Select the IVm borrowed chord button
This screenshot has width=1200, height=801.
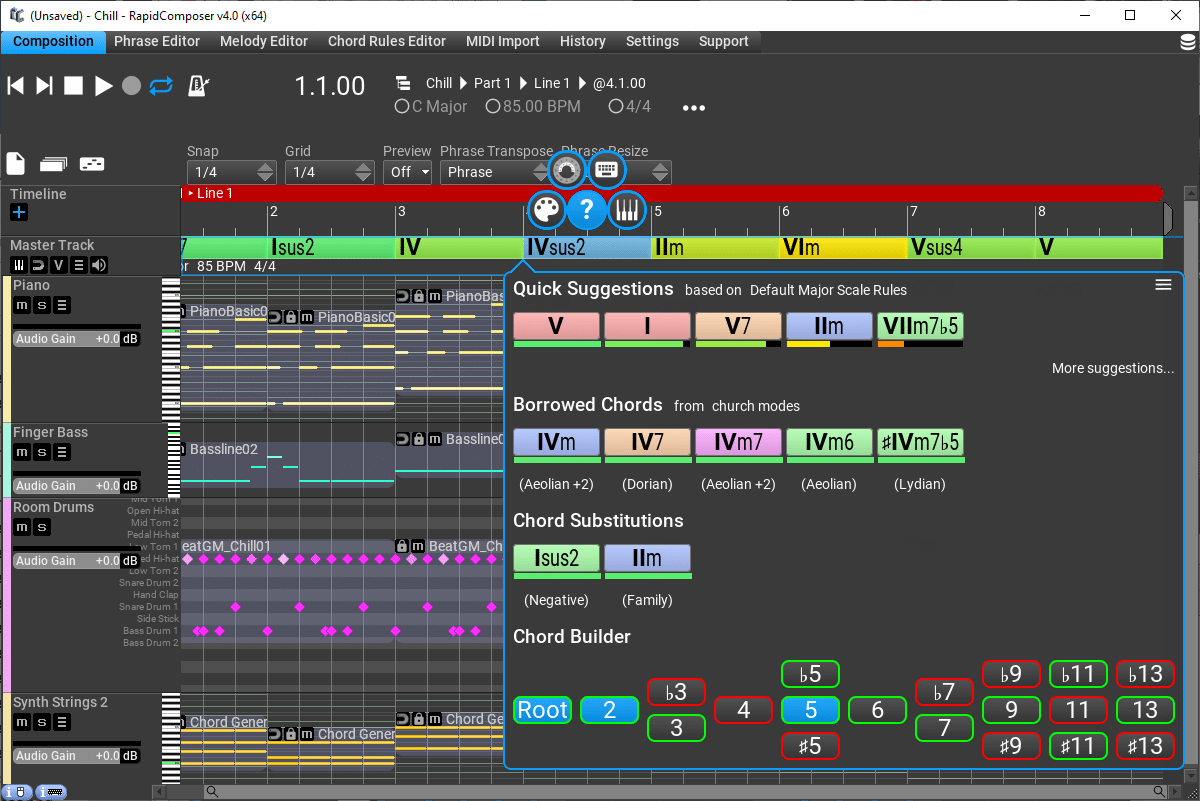[556, 444]
